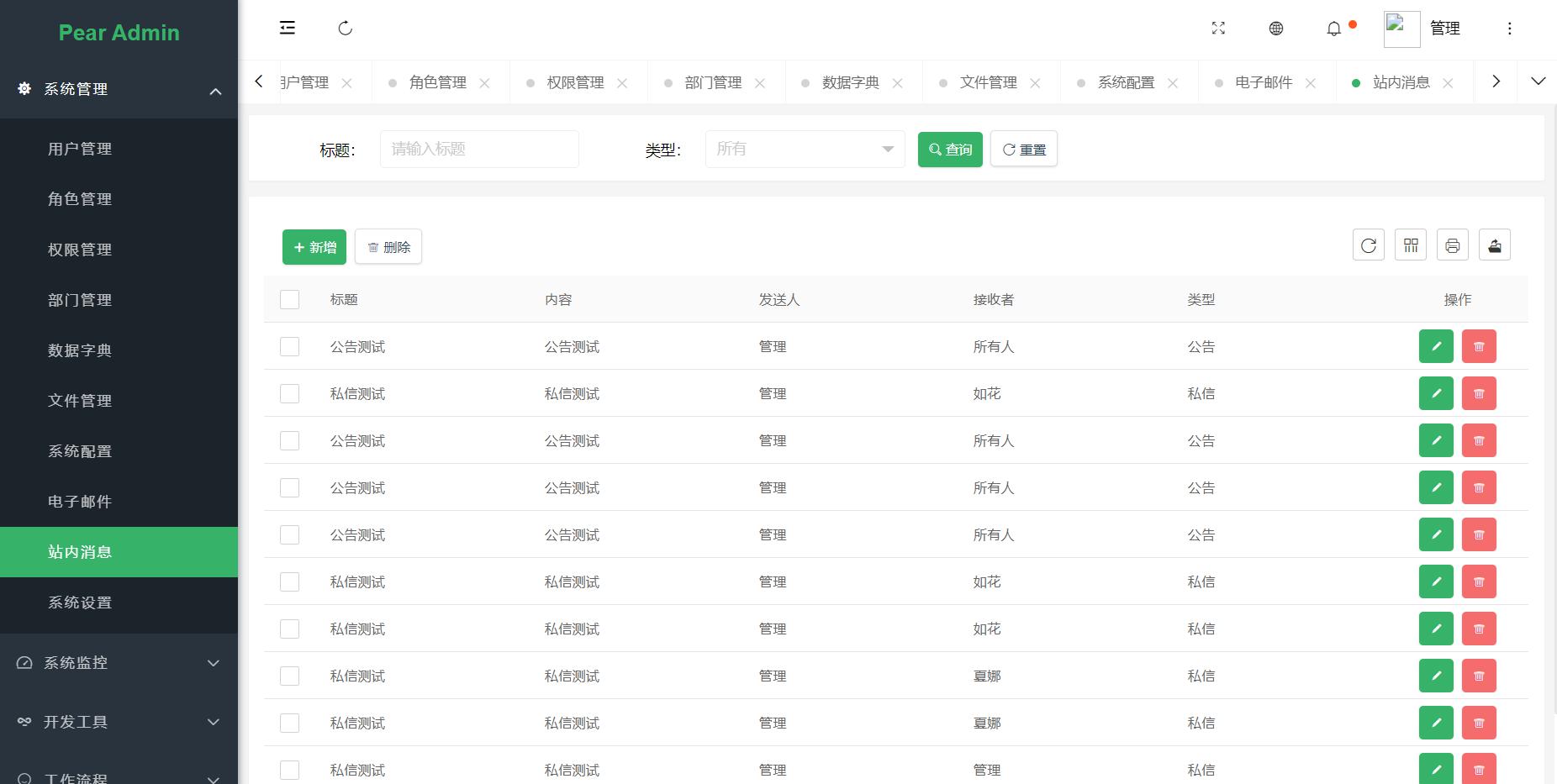Close the 角色管理 tab

[484, 83]
